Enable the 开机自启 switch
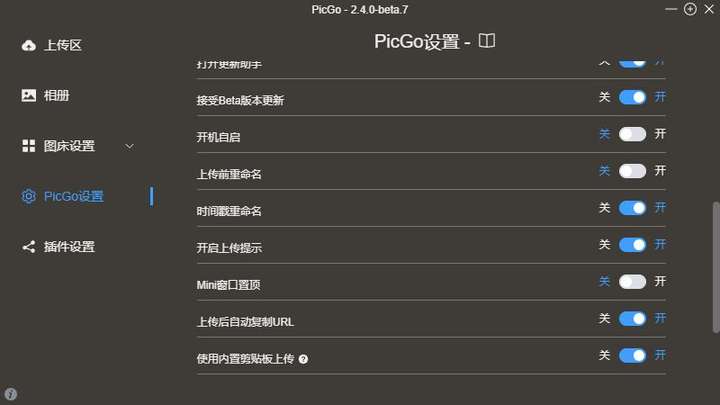The height and width of the screenshot is (405, 720). [x=632, y=134]
